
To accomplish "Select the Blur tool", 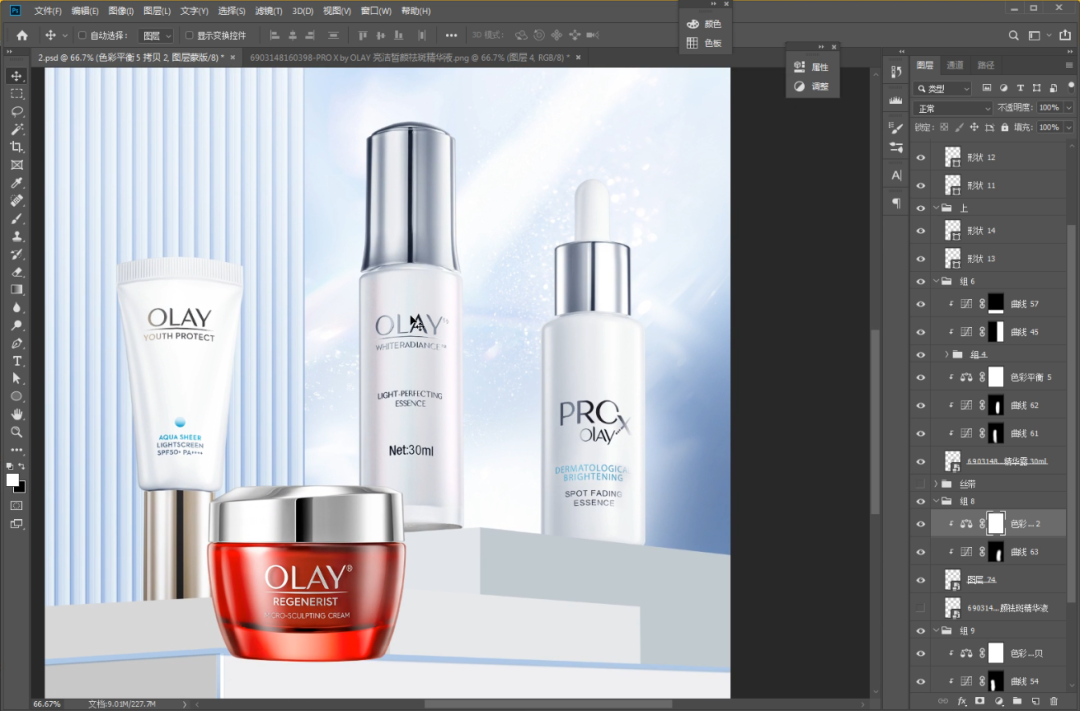I will click(x=17, y=308).
